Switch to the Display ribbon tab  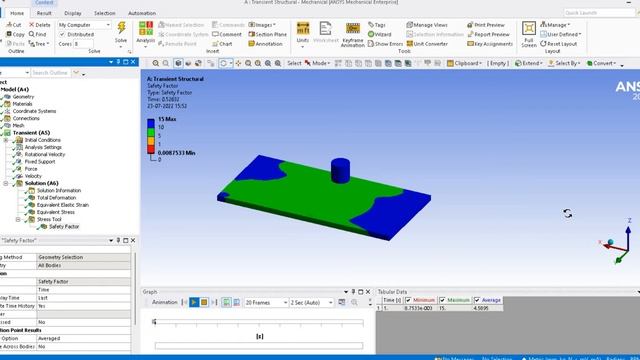coord(73,13)
